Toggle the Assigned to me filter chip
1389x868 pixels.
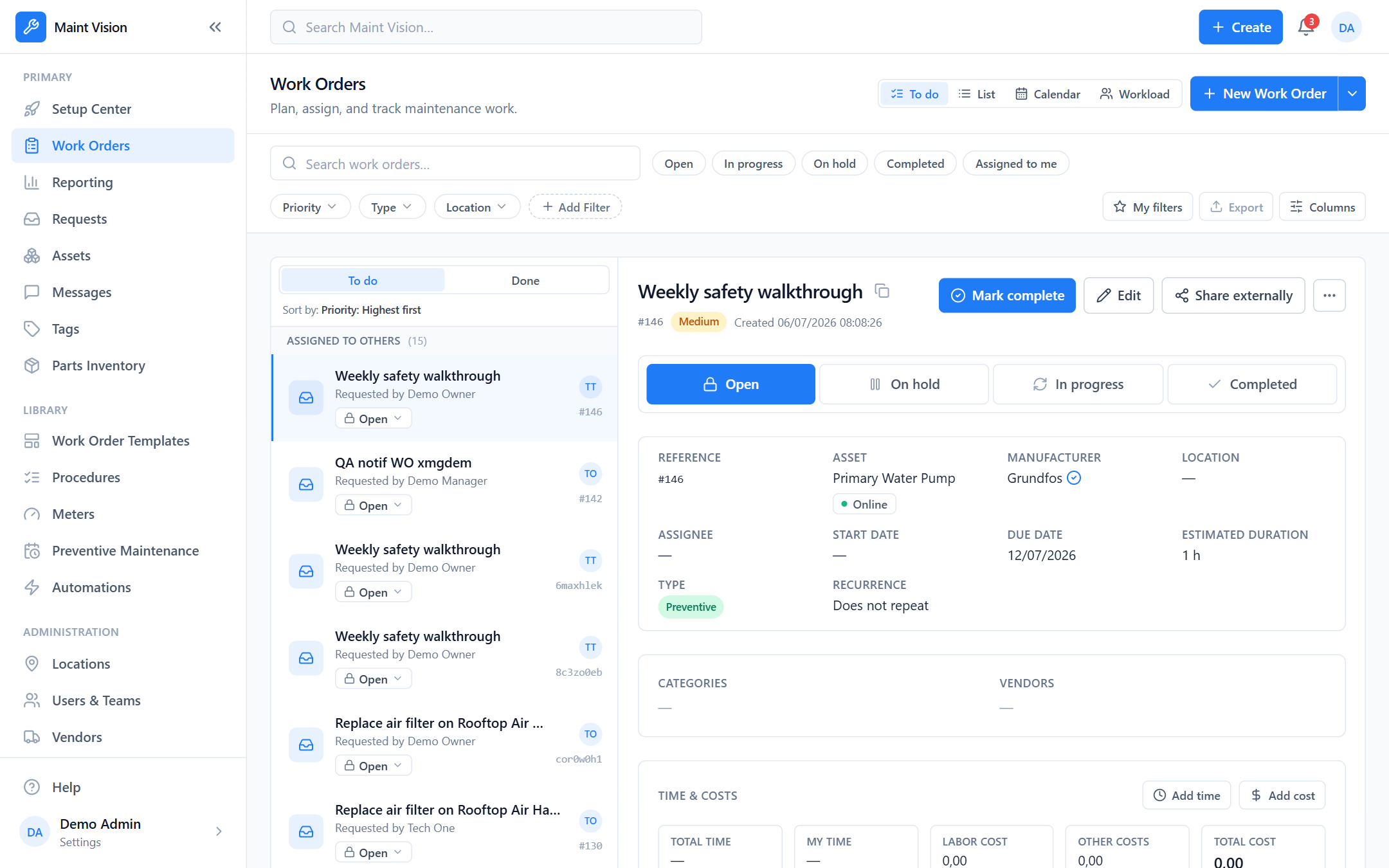coord(1015,163)
